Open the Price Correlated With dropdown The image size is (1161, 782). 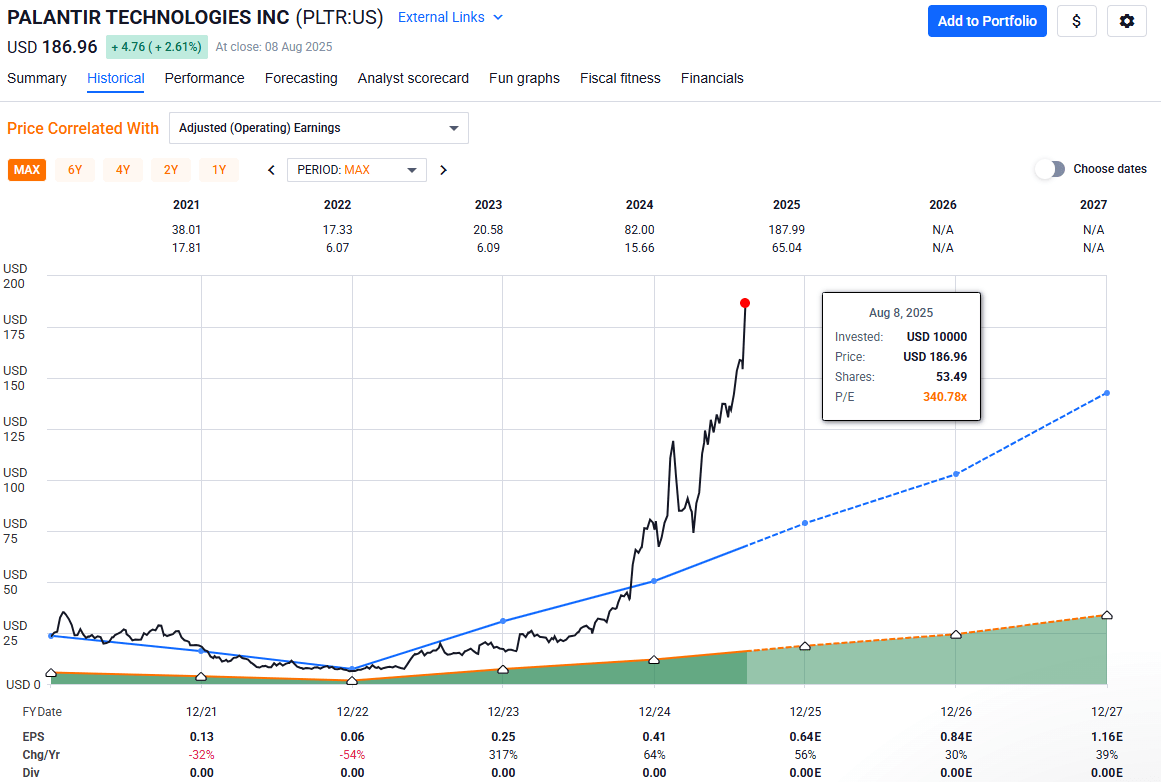[x=318, y=128]
